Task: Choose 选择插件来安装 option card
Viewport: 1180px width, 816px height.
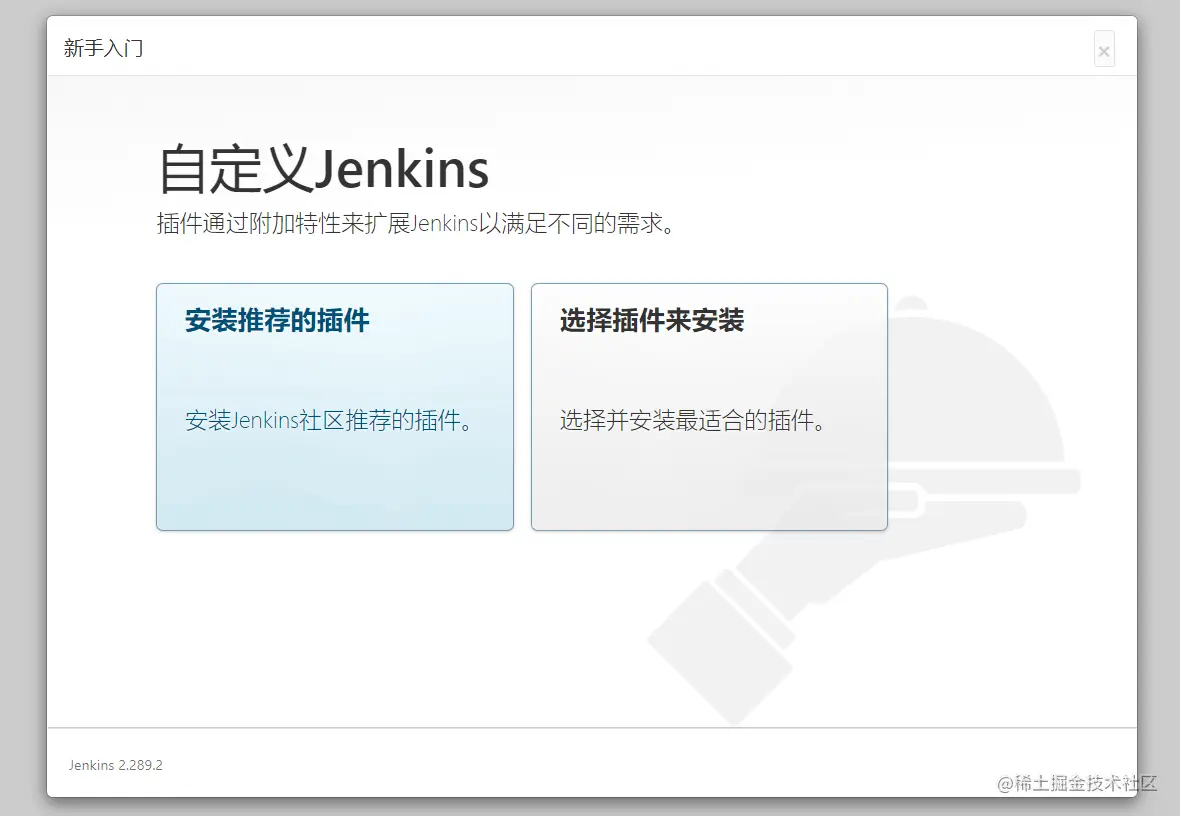Action: click(709, 406)
